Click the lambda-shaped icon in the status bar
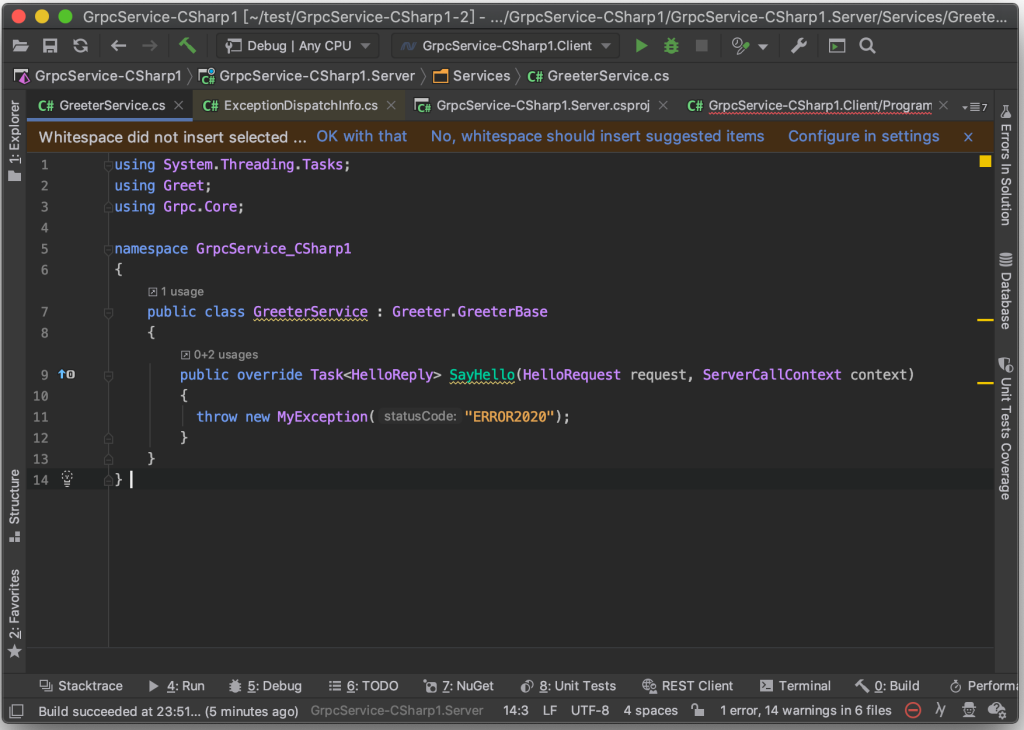Image resolution: width=1024 pixels, height=730 pixels. (x=940, y=710)
